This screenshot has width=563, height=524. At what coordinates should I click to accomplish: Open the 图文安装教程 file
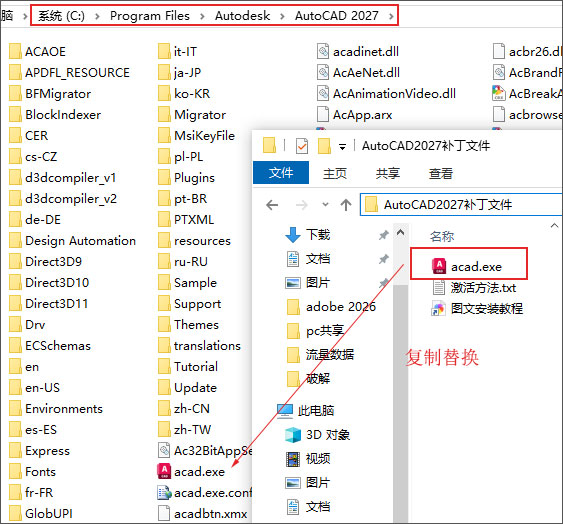tap(477, 309)
